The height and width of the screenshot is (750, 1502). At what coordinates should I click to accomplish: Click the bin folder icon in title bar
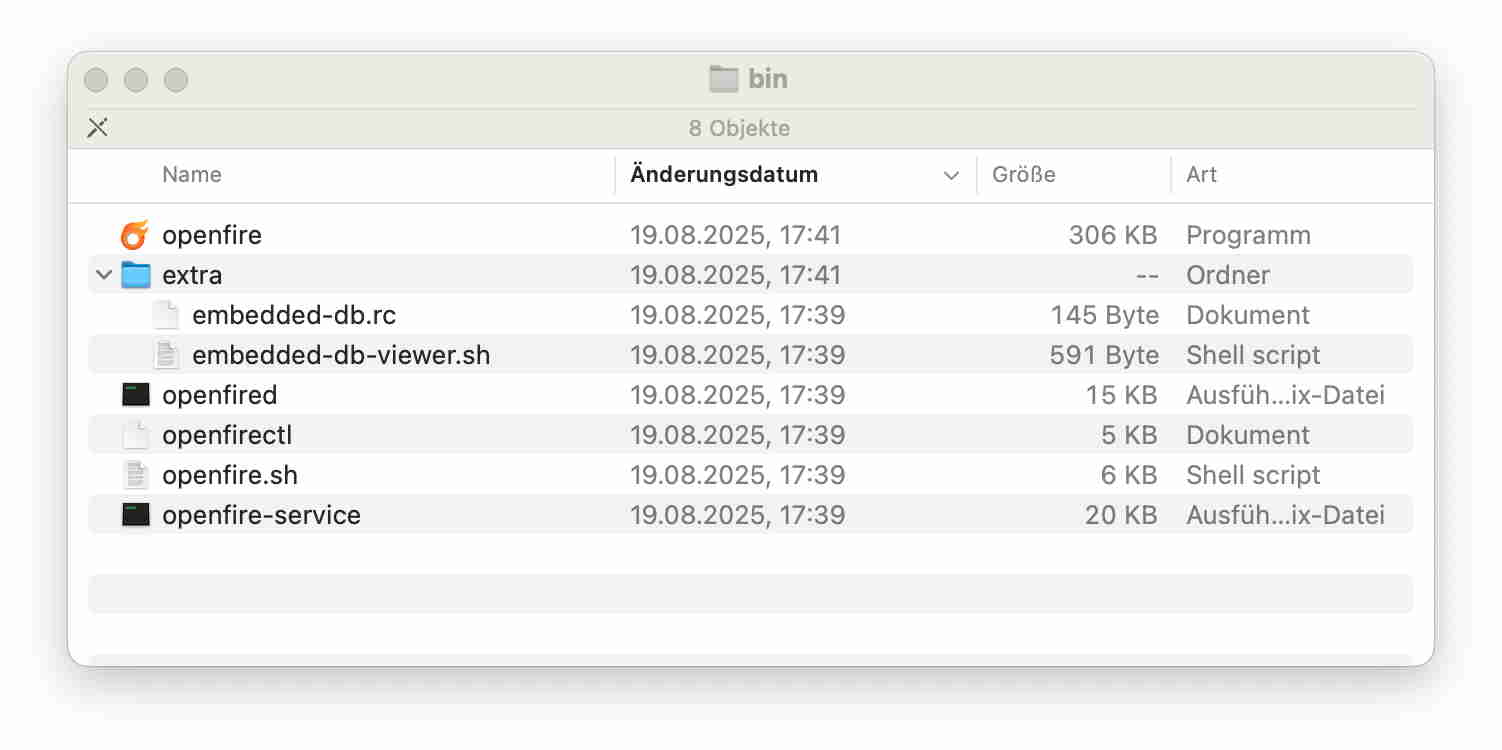(x=723, y=79)
